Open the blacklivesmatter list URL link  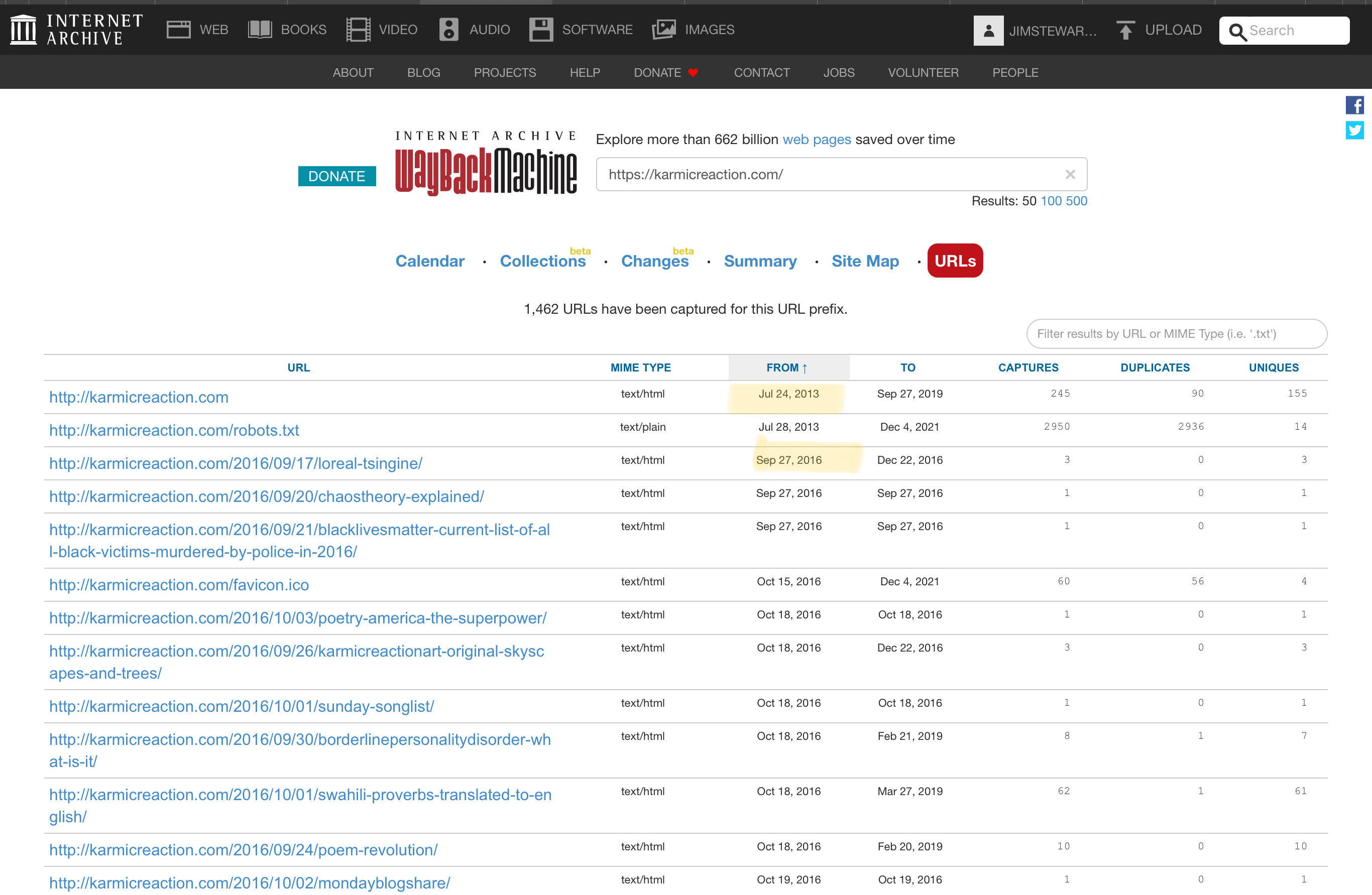[x=300, y=541]
